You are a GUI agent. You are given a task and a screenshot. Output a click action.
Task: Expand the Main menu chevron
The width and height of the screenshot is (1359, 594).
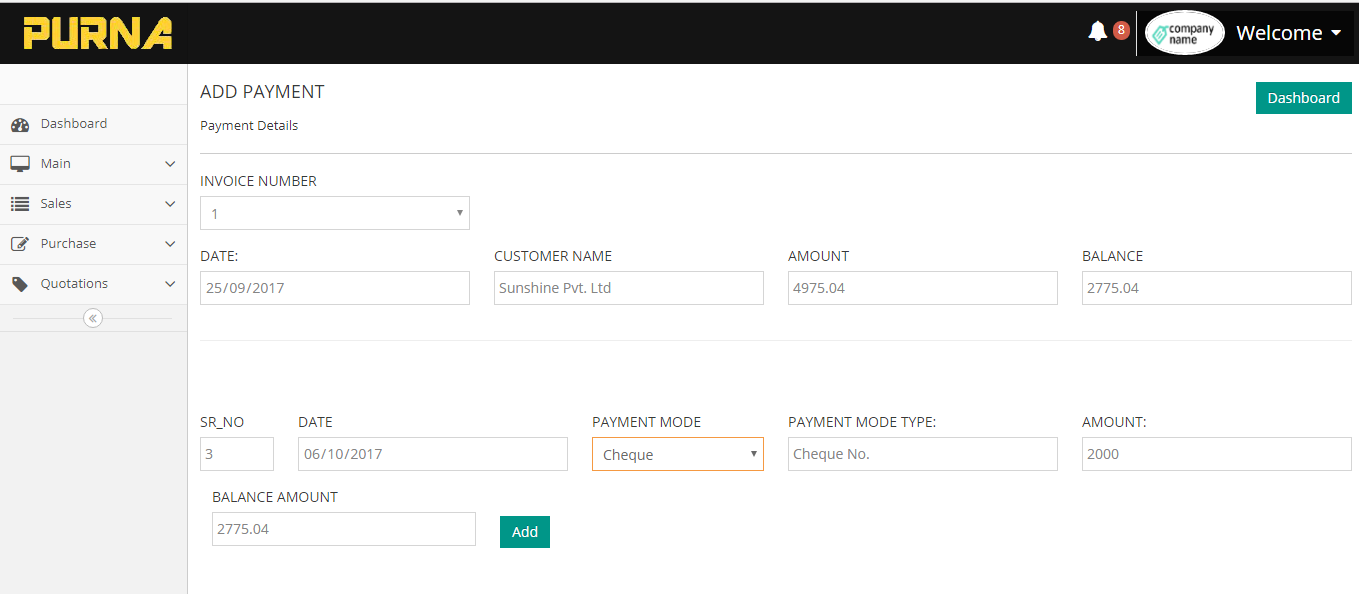(170, 164)
